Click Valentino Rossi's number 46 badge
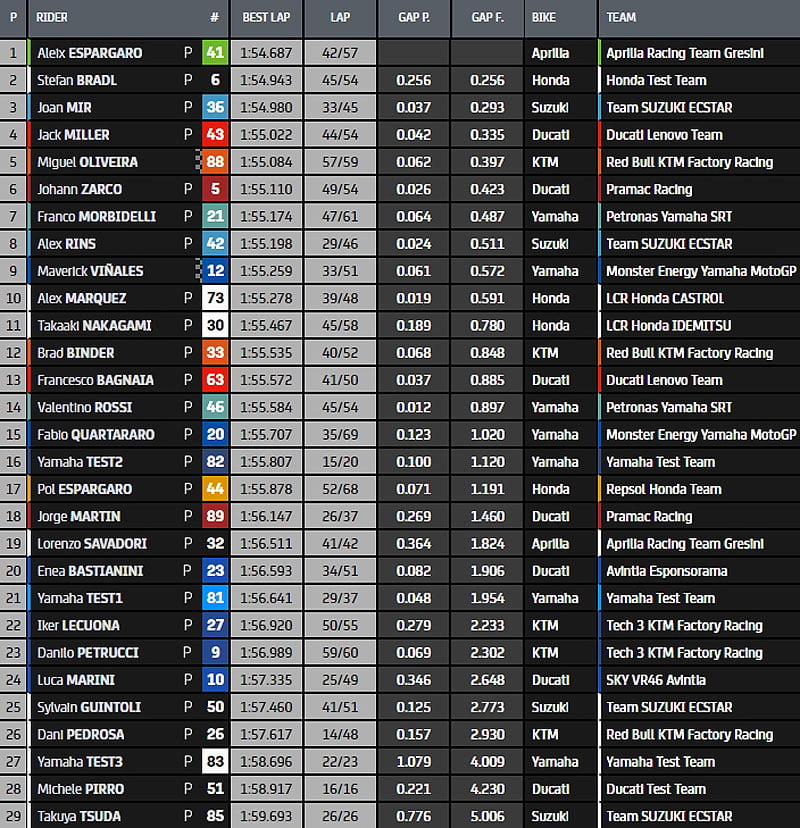Screen dimensions: 800x828 coord(215,407)
